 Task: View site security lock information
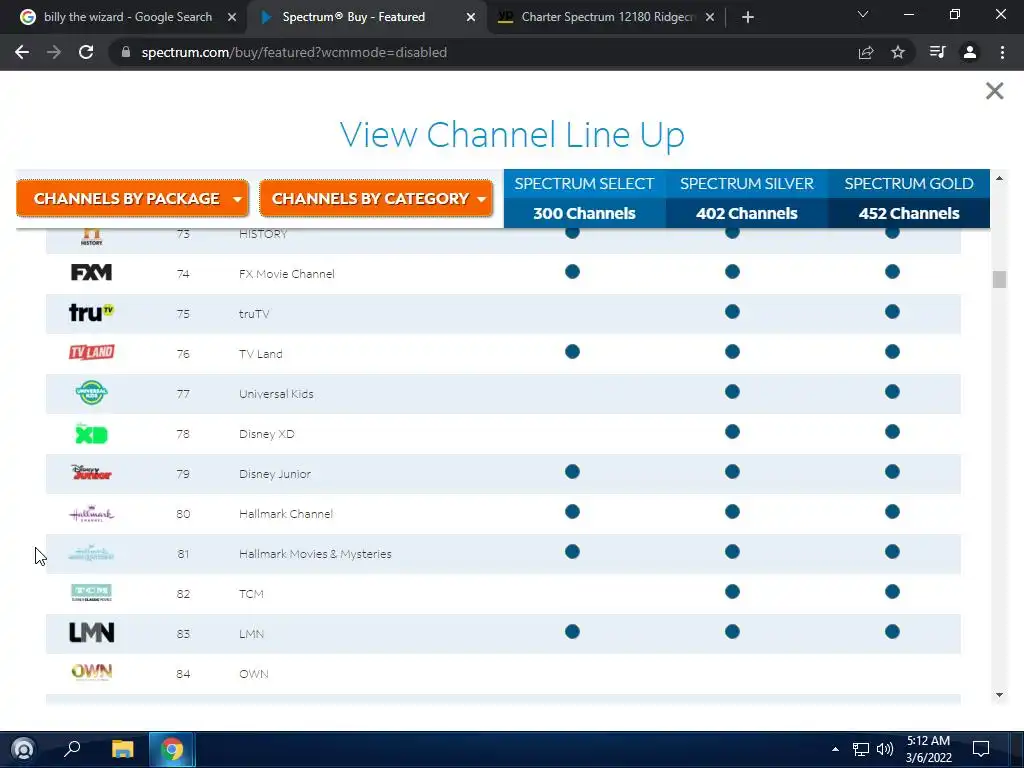pyautogui.click(x=126, y=52)
